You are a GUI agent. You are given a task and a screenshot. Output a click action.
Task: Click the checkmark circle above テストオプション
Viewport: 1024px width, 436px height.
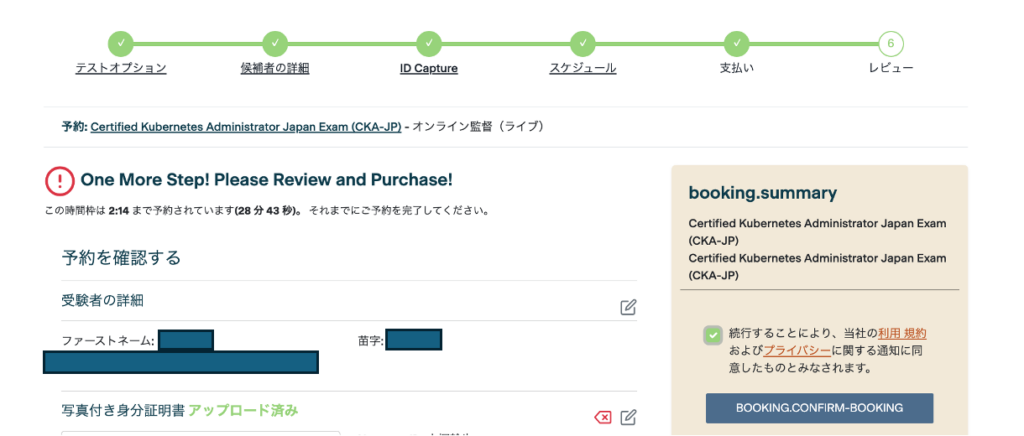pyautogui.click(x=121, y=43)
